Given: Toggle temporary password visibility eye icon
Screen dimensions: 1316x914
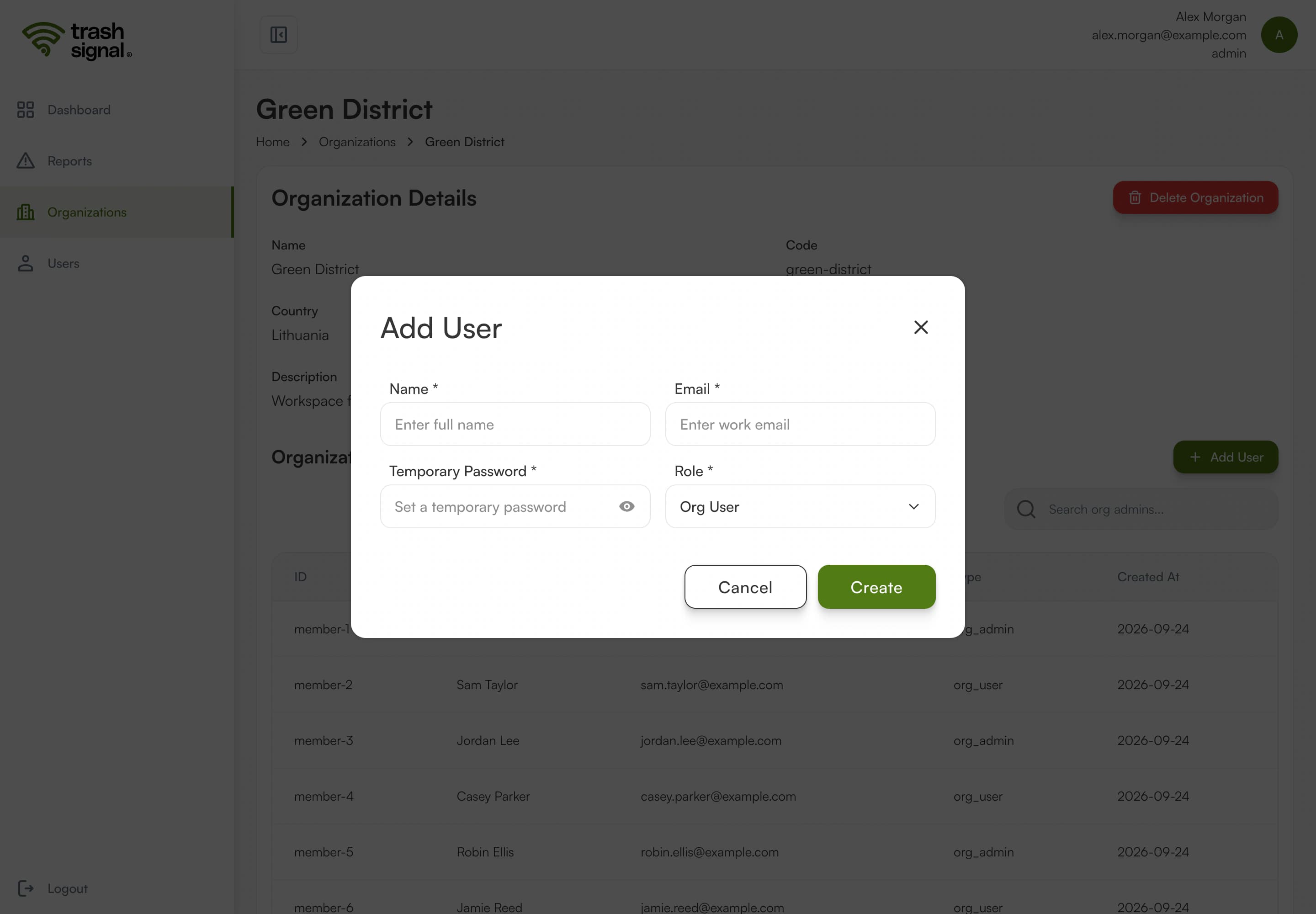Looking at the screenshot, I should (626, 507).
